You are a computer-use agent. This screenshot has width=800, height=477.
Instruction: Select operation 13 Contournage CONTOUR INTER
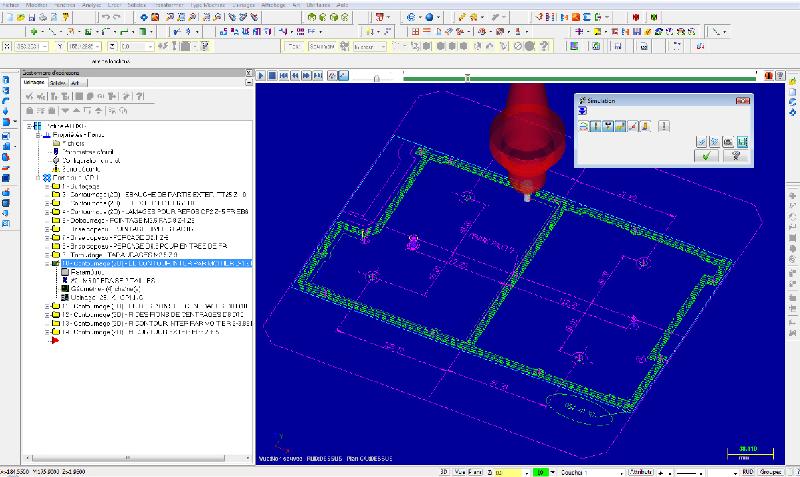[157, 323]
